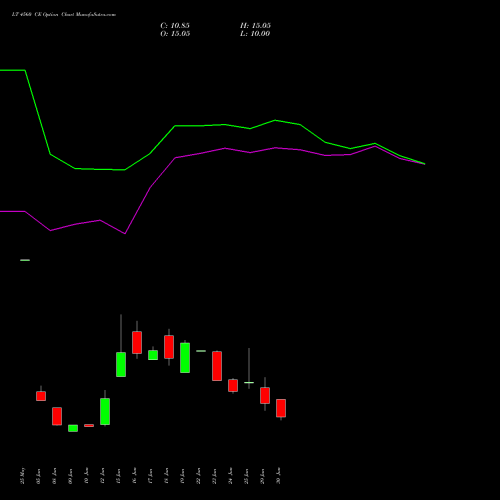
Task: Click the high value H: 15.05
Action: [255, 26]
